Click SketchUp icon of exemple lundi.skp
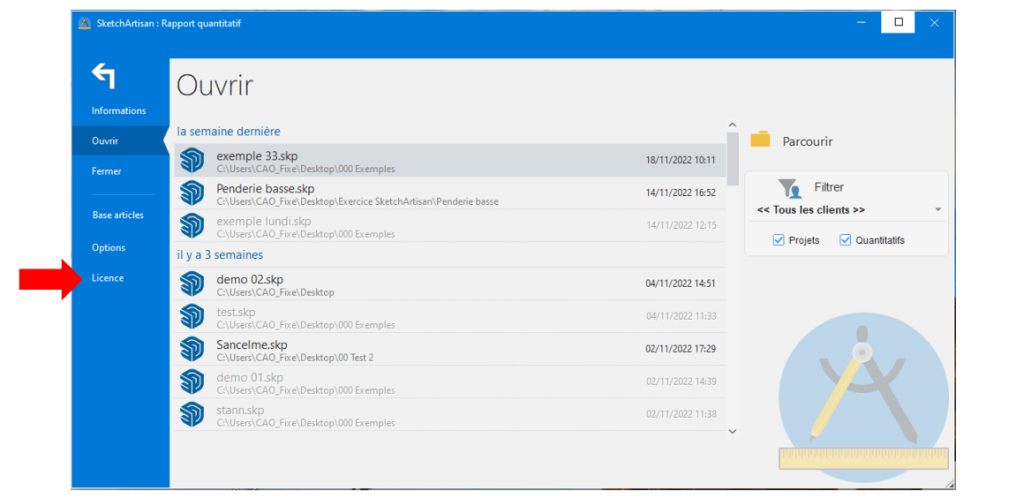The image size is (1024, 499). [x=192, y=225]
